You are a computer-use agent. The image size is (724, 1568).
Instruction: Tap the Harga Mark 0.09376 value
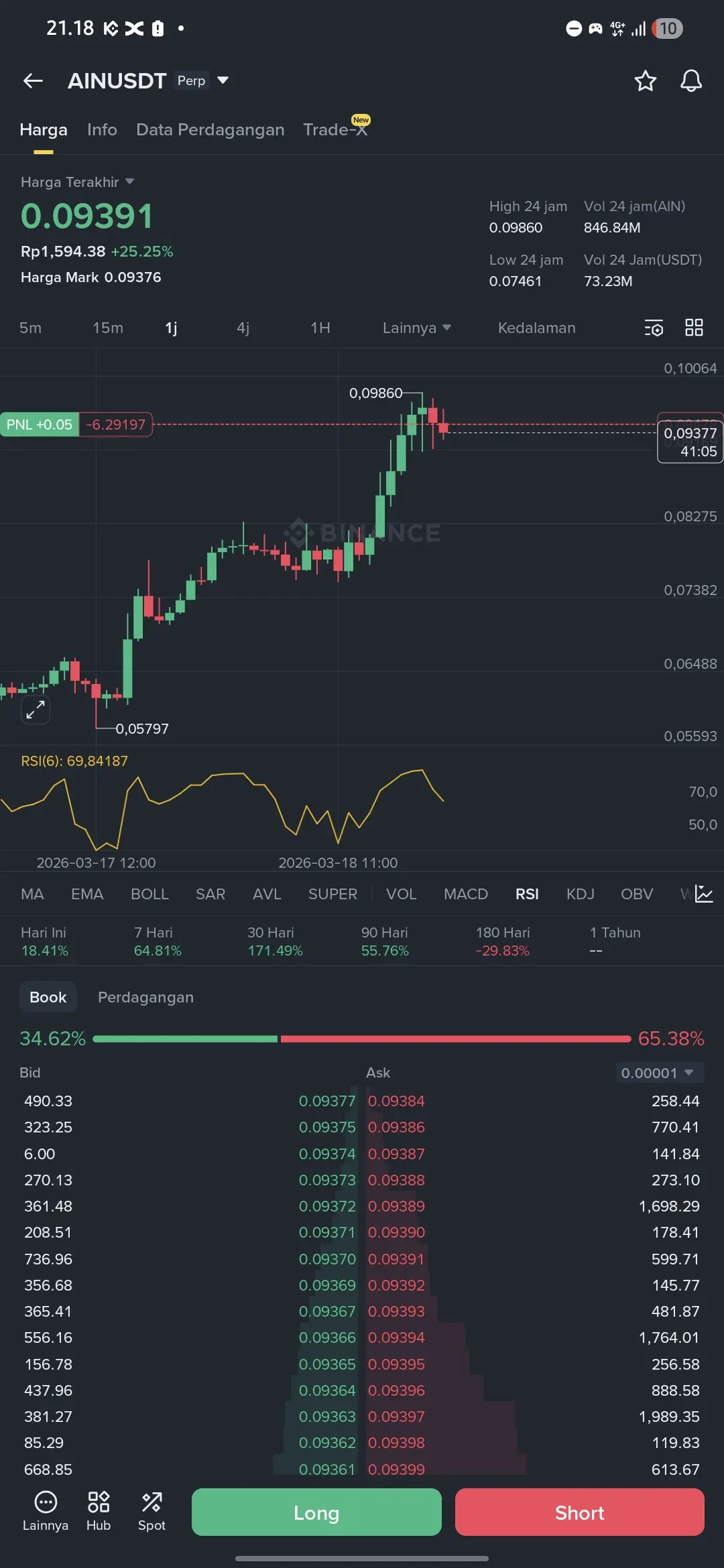(x=91, y=277)
